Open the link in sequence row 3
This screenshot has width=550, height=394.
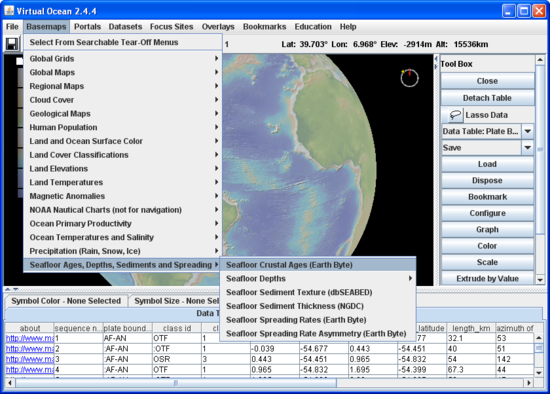(x=29, y=359)
